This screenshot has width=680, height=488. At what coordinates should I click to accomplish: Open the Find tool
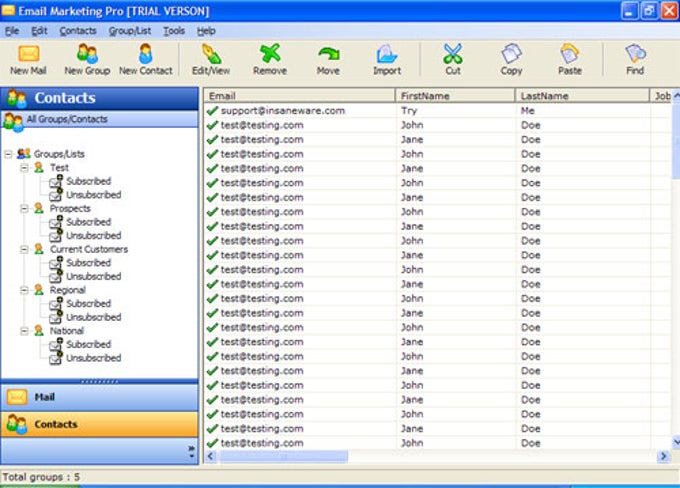pos(635,59)
